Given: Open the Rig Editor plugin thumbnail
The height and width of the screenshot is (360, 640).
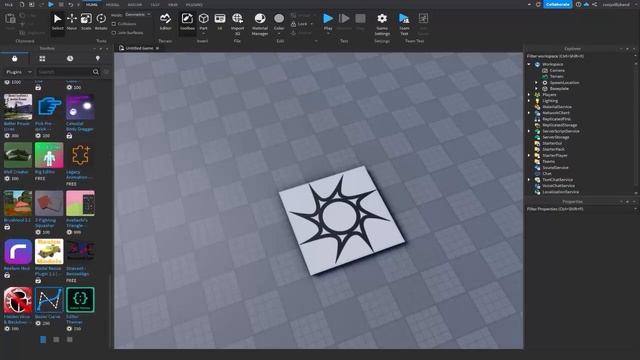Looking at the screenshot, I should [49, 155].
